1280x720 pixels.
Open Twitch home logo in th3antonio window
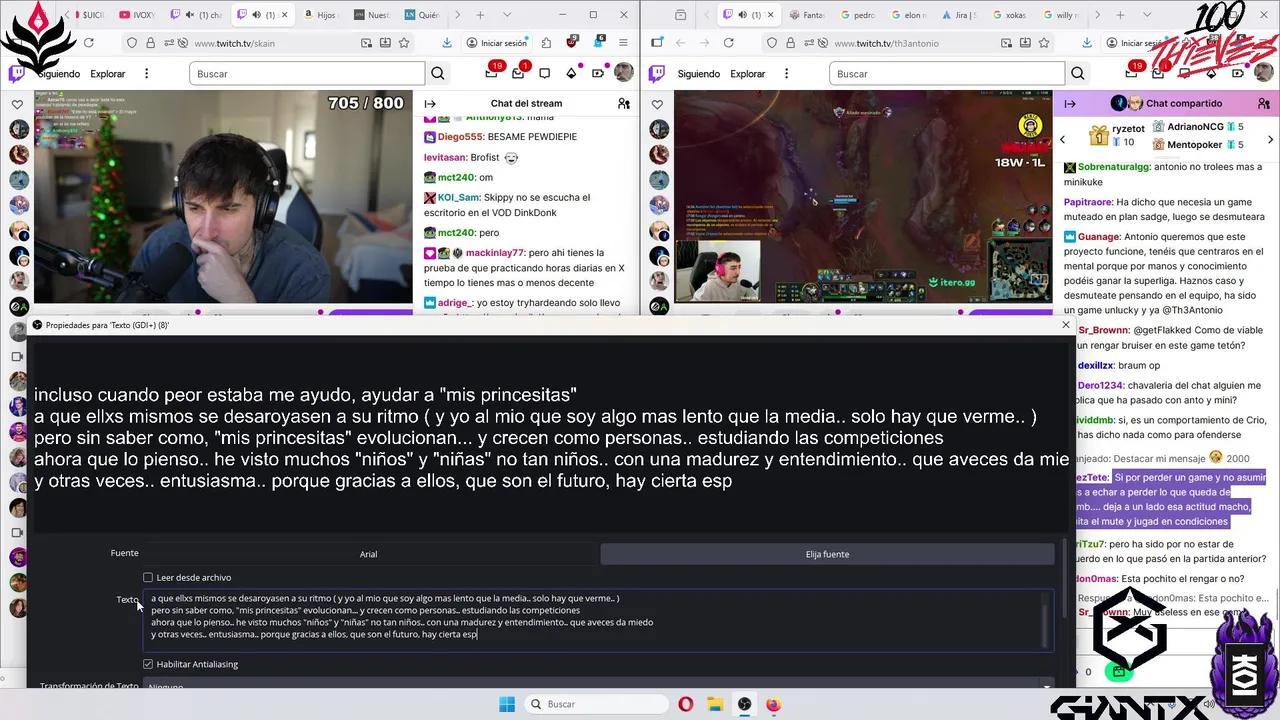(657, 73)
